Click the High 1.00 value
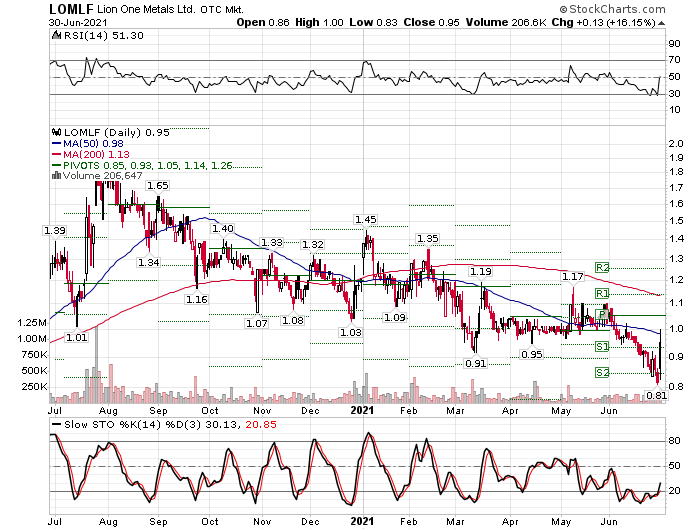 click(x=319, y=22)
